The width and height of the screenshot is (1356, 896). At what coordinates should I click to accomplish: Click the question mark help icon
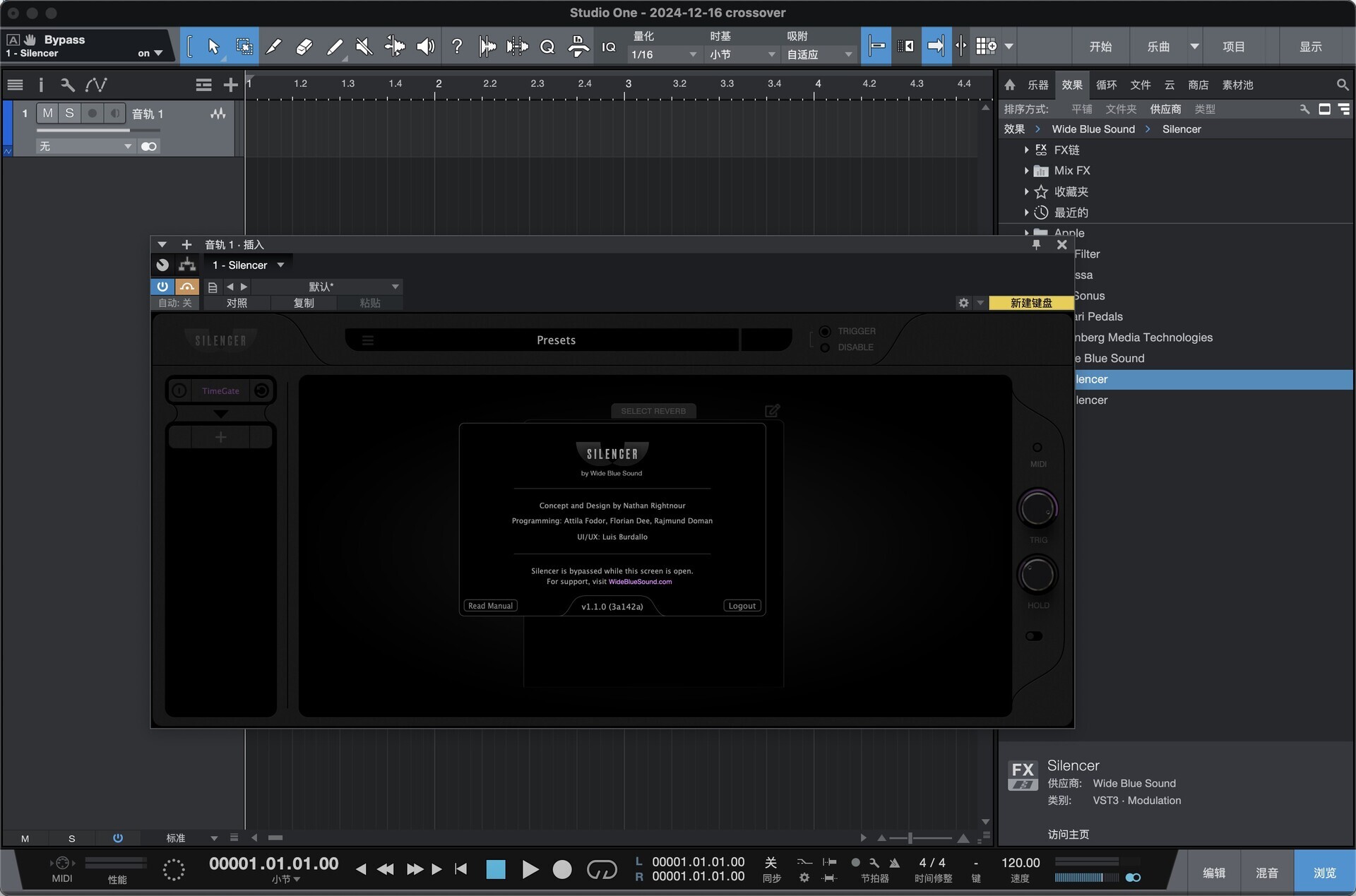coord(457,47)
